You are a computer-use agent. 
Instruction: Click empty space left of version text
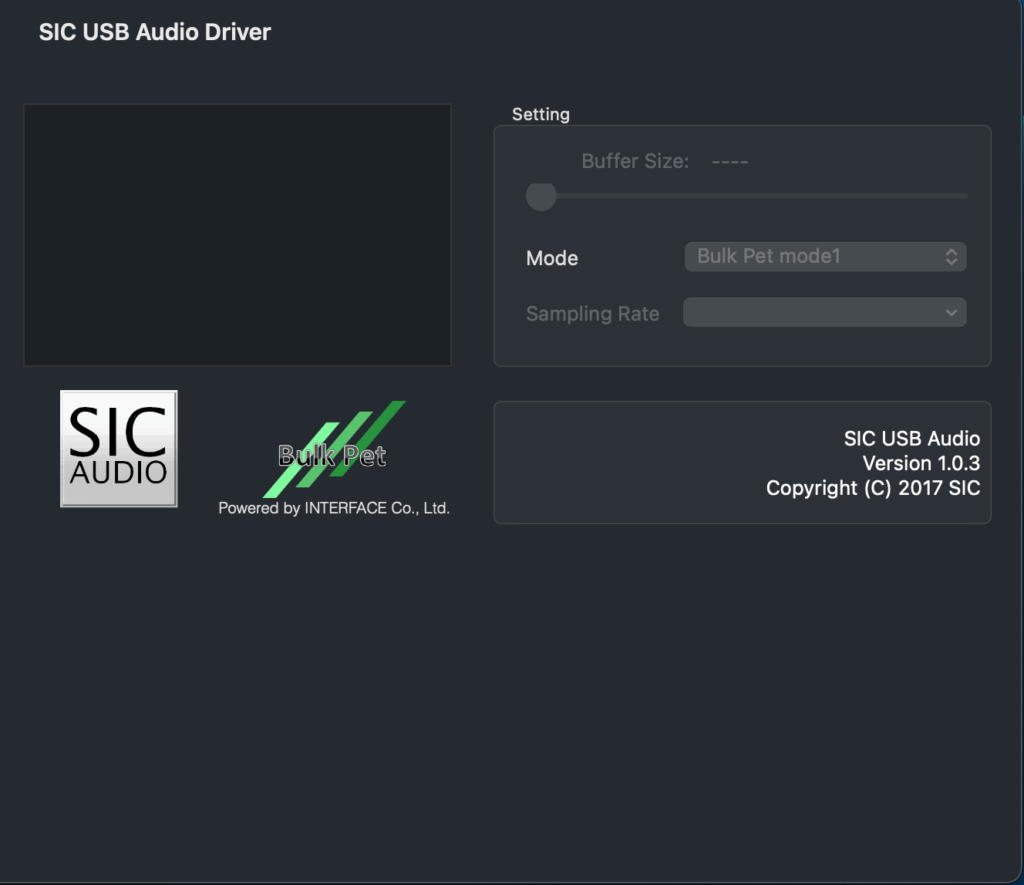(620, 463)
